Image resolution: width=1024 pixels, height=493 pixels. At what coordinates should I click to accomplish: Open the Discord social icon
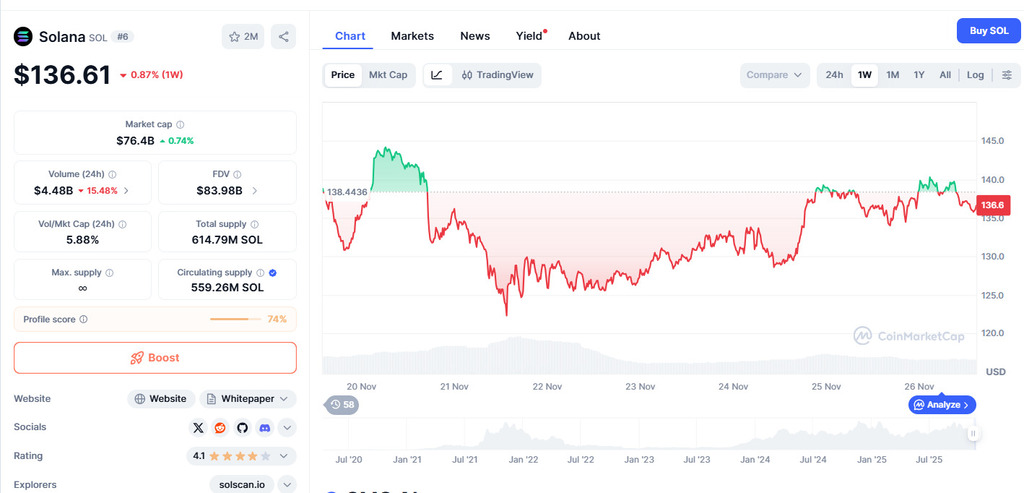pyautogui.click(x=264, y=428)
